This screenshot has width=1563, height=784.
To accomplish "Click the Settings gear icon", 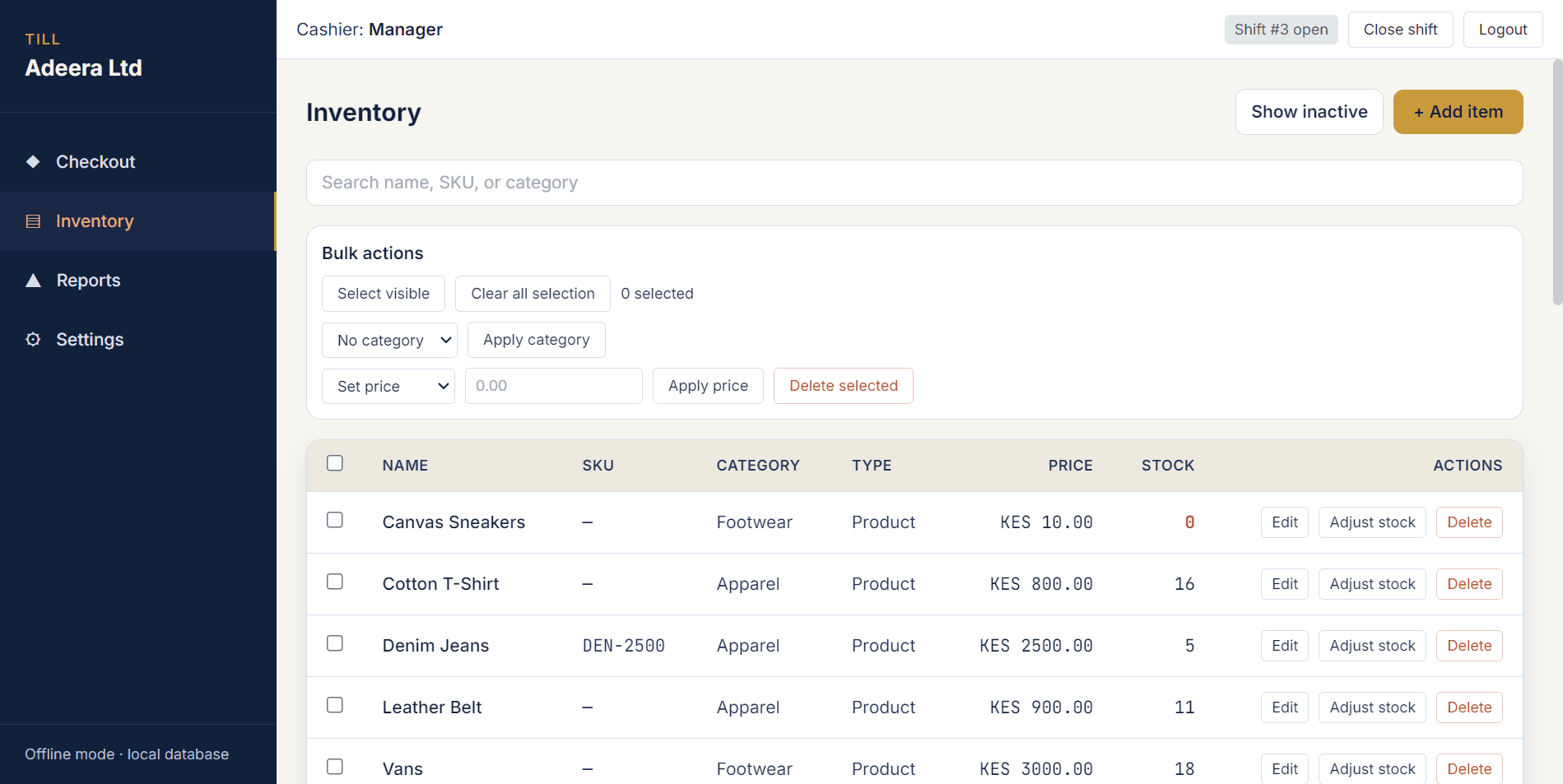I will pyautogui.click(x=33, y=340).
